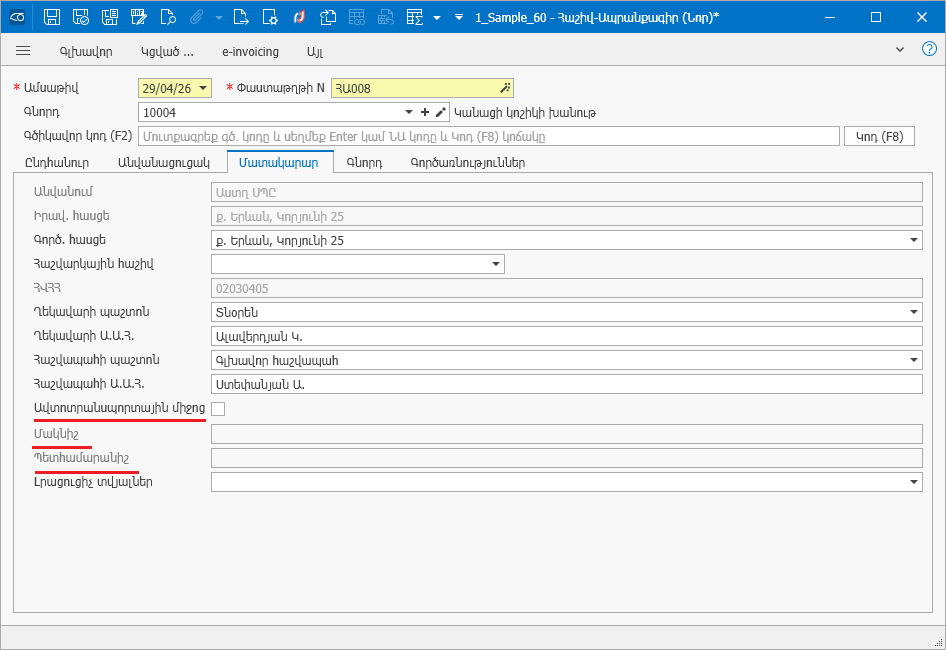Open the Այլ menu
946x650 pixels.
coord(315,52)
